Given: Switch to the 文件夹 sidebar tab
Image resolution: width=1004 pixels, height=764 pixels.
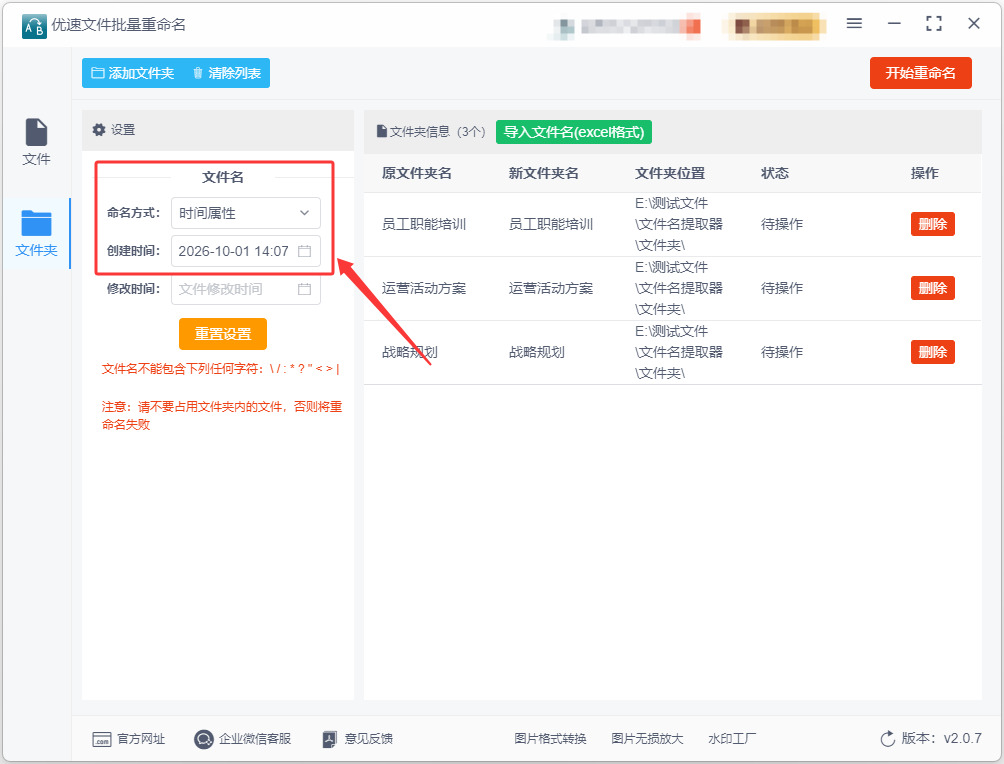Looking at the screenshot, I should [36, 233].
